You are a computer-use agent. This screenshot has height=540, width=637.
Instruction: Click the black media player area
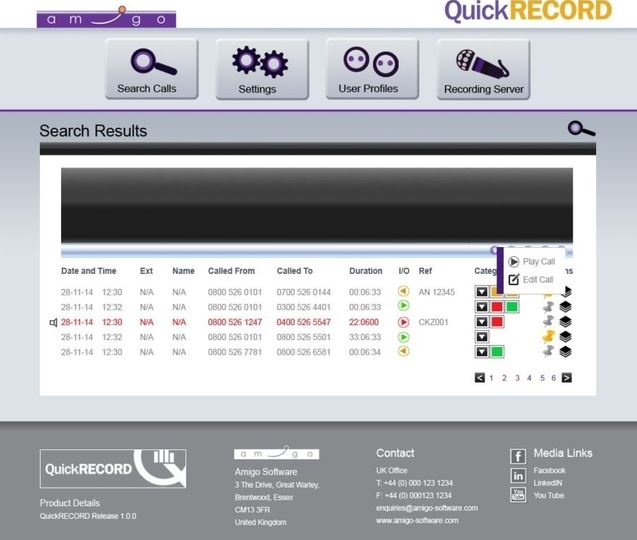point(317,206)
